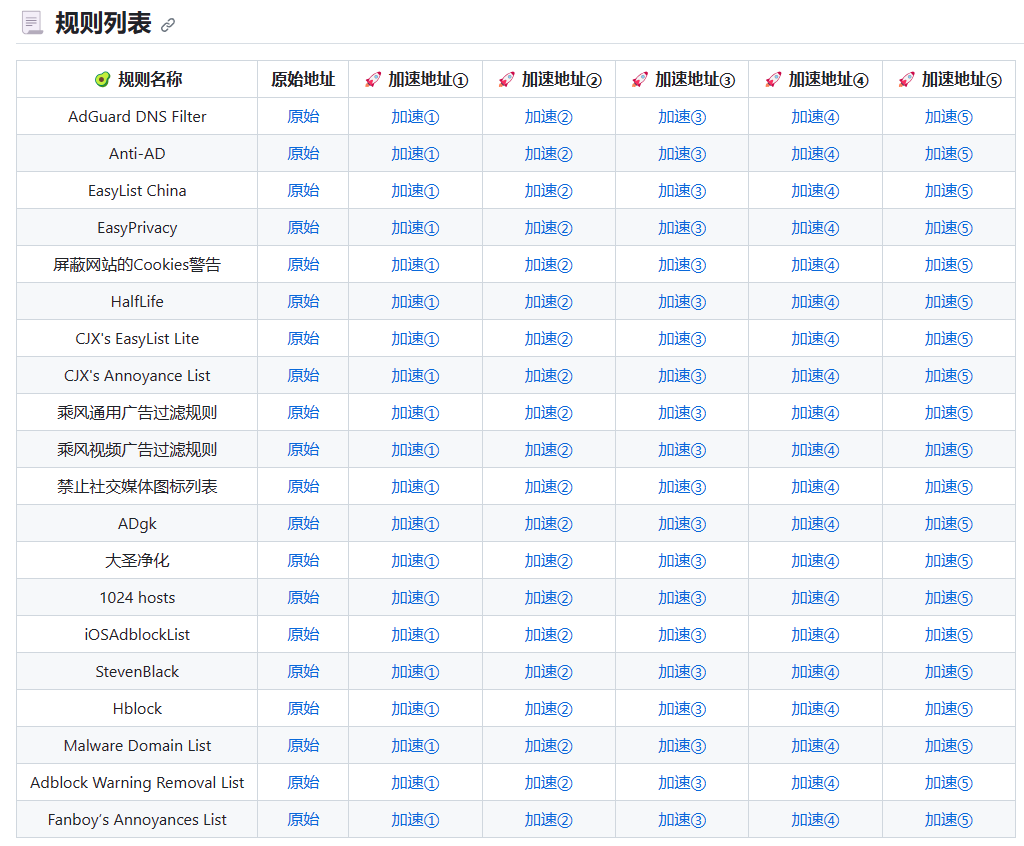The height and width of the screenshot is (846, 1024).
Task: Open 加速① link for ADgk
Action: 415,524
